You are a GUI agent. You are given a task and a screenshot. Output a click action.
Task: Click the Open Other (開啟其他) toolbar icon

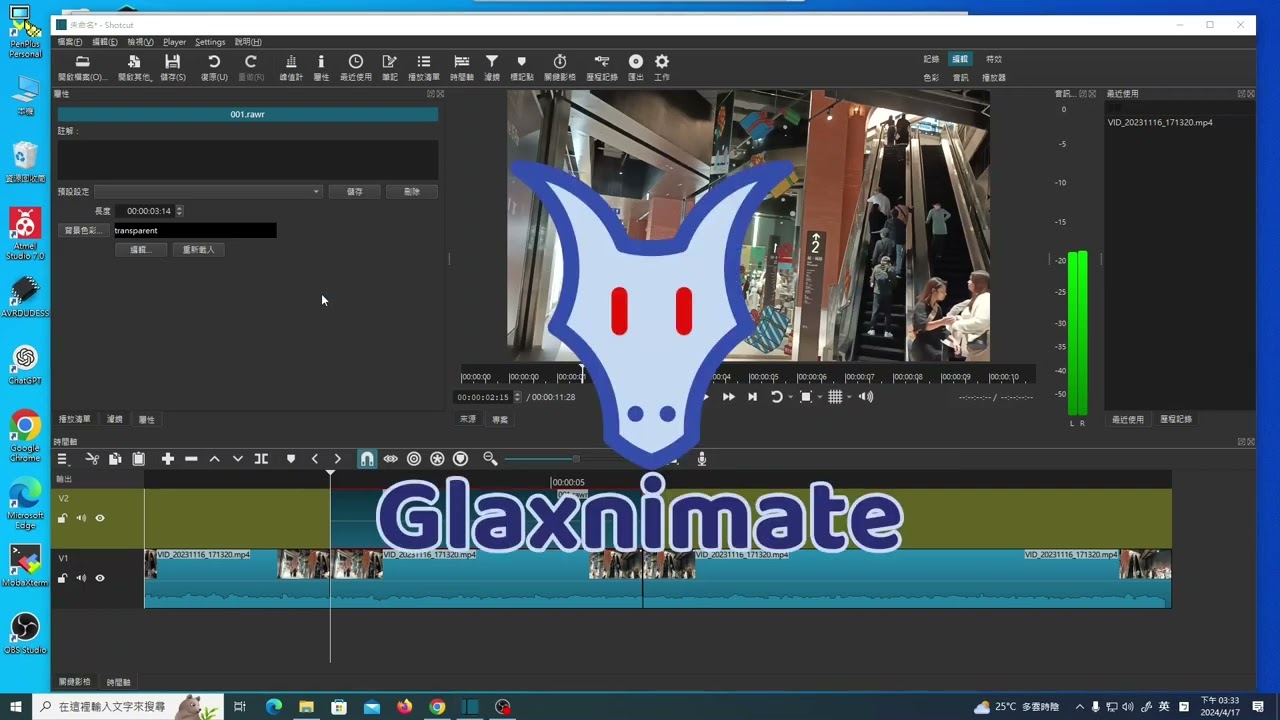[134, 62]
